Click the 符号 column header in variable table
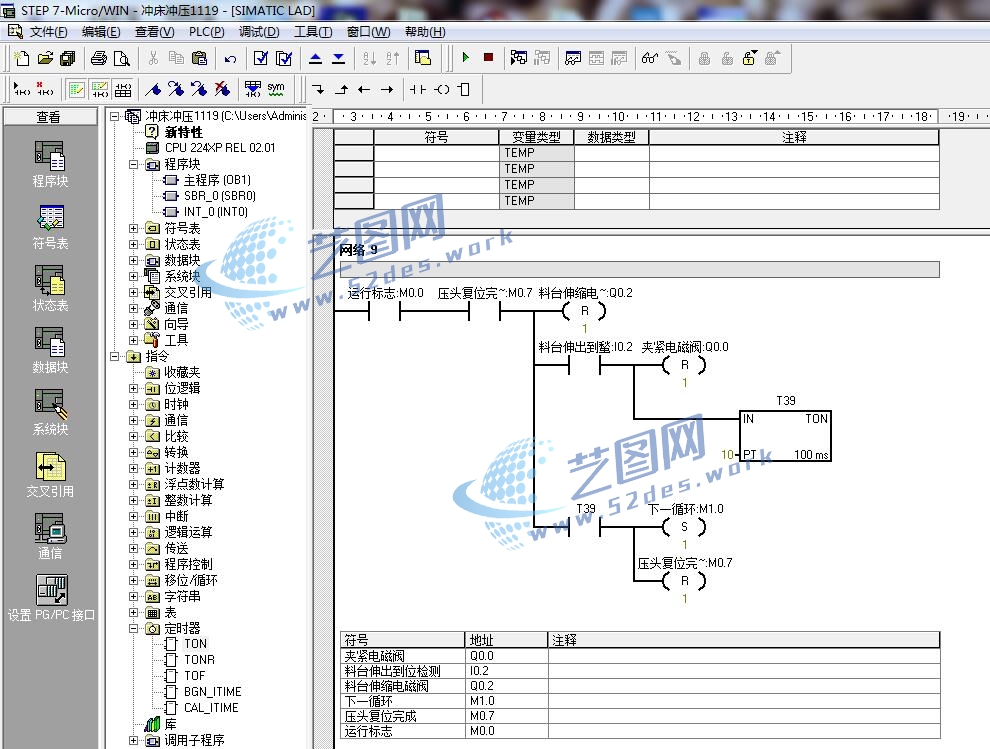The width and height of the screenshot is (990, 749). click(x=436, y=137)
